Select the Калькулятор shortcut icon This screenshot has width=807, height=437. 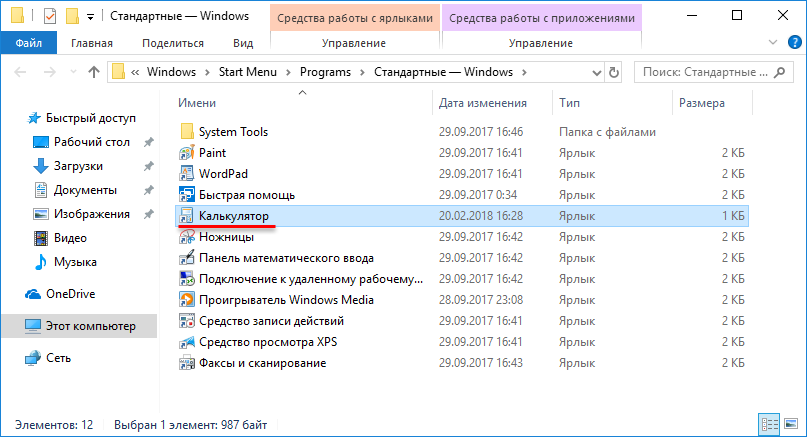click(x=186, y=216)
